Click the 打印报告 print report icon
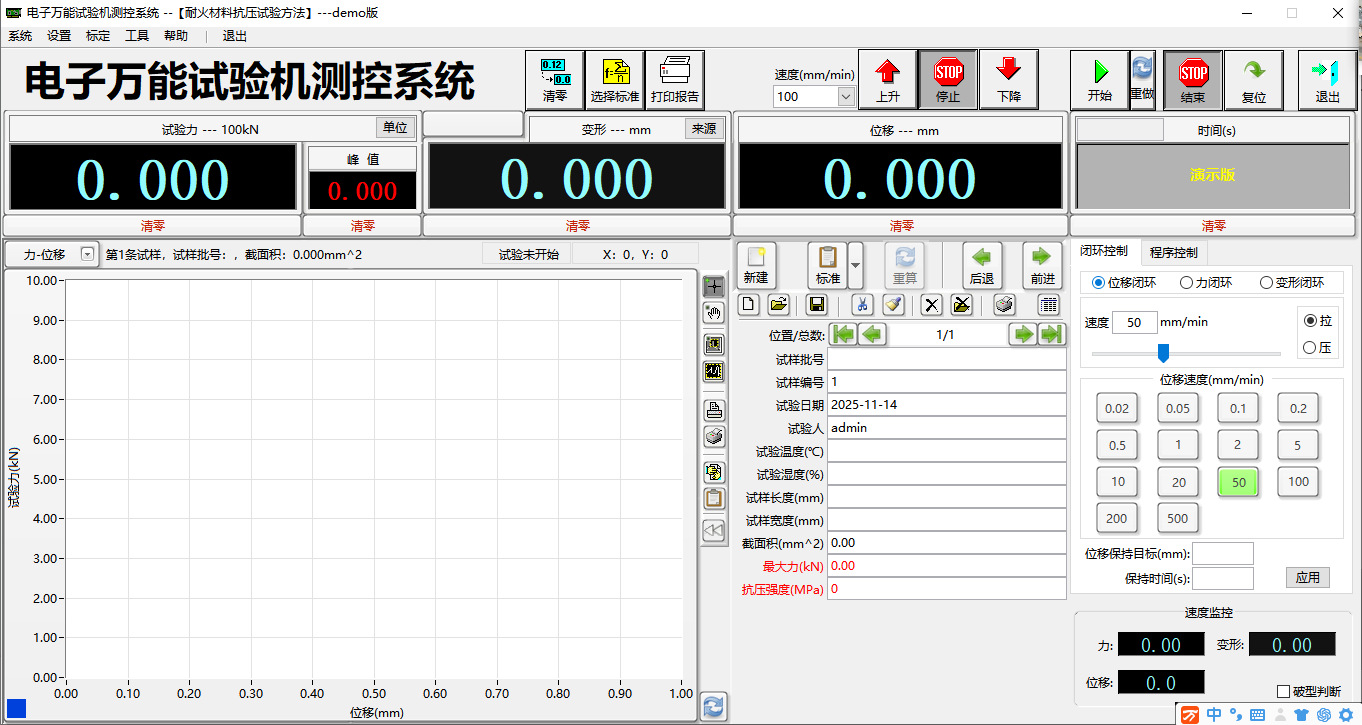 pyautogui.click(x=675, y=80)
